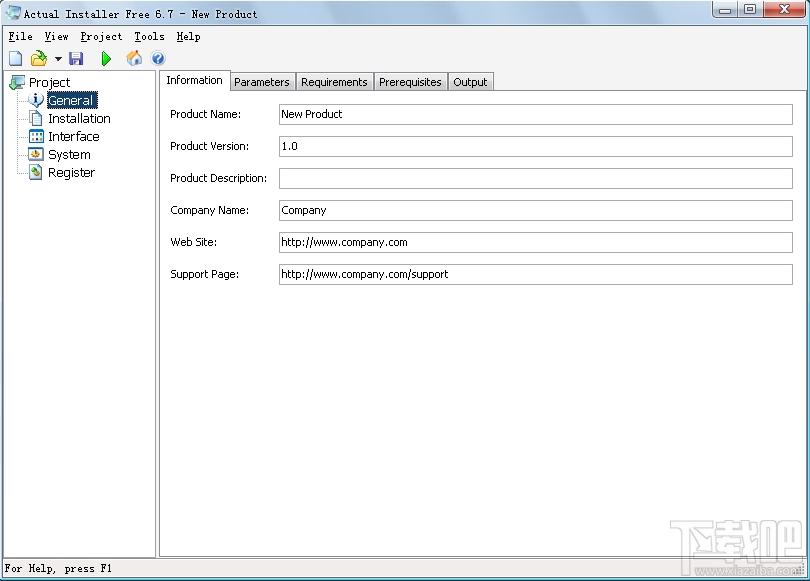Select the Interface section in tree

tap(73, 137)
